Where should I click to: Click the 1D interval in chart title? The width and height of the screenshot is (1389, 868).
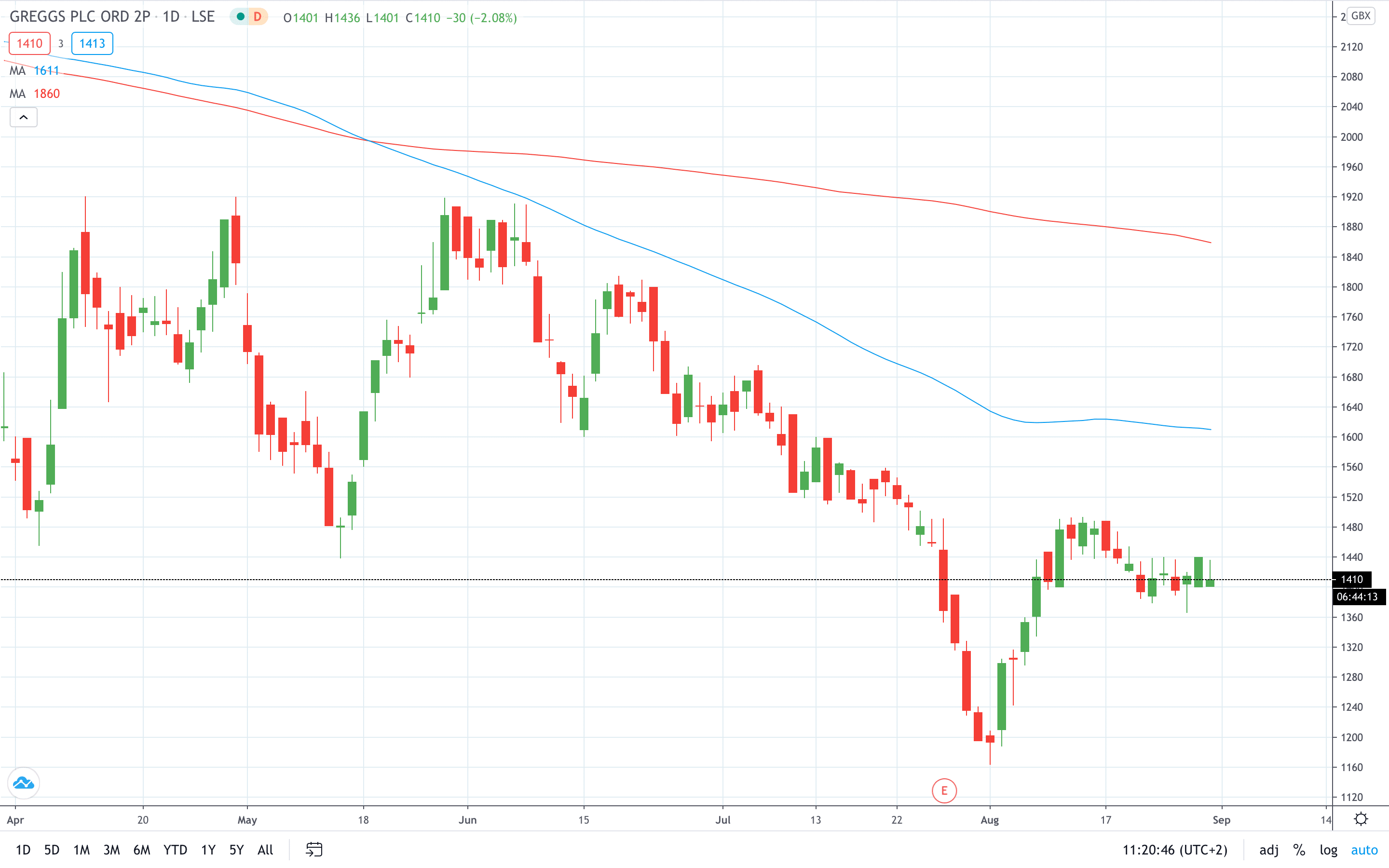click(x=171, y=17)
